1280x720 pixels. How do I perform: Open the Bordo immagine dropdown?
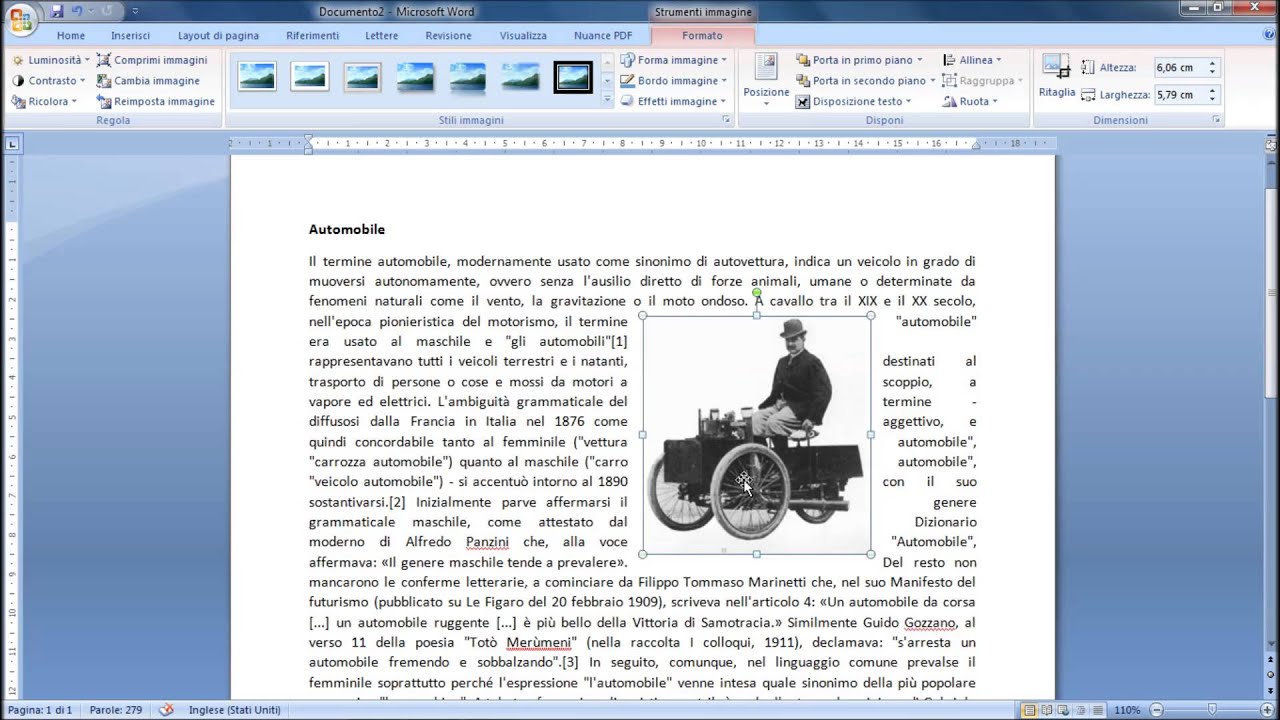[x=673, y=81]
